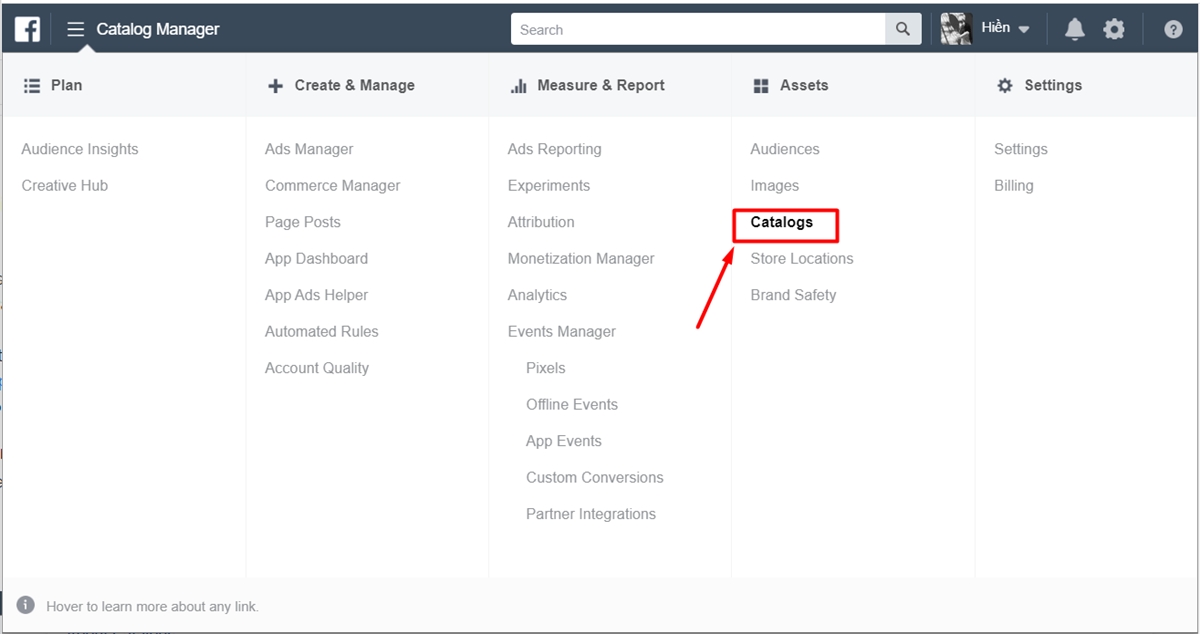Image resolution: width=1200 pixels, height=634 pixels.
Task: Open Settings link in Settings column
Action: 1021,149
